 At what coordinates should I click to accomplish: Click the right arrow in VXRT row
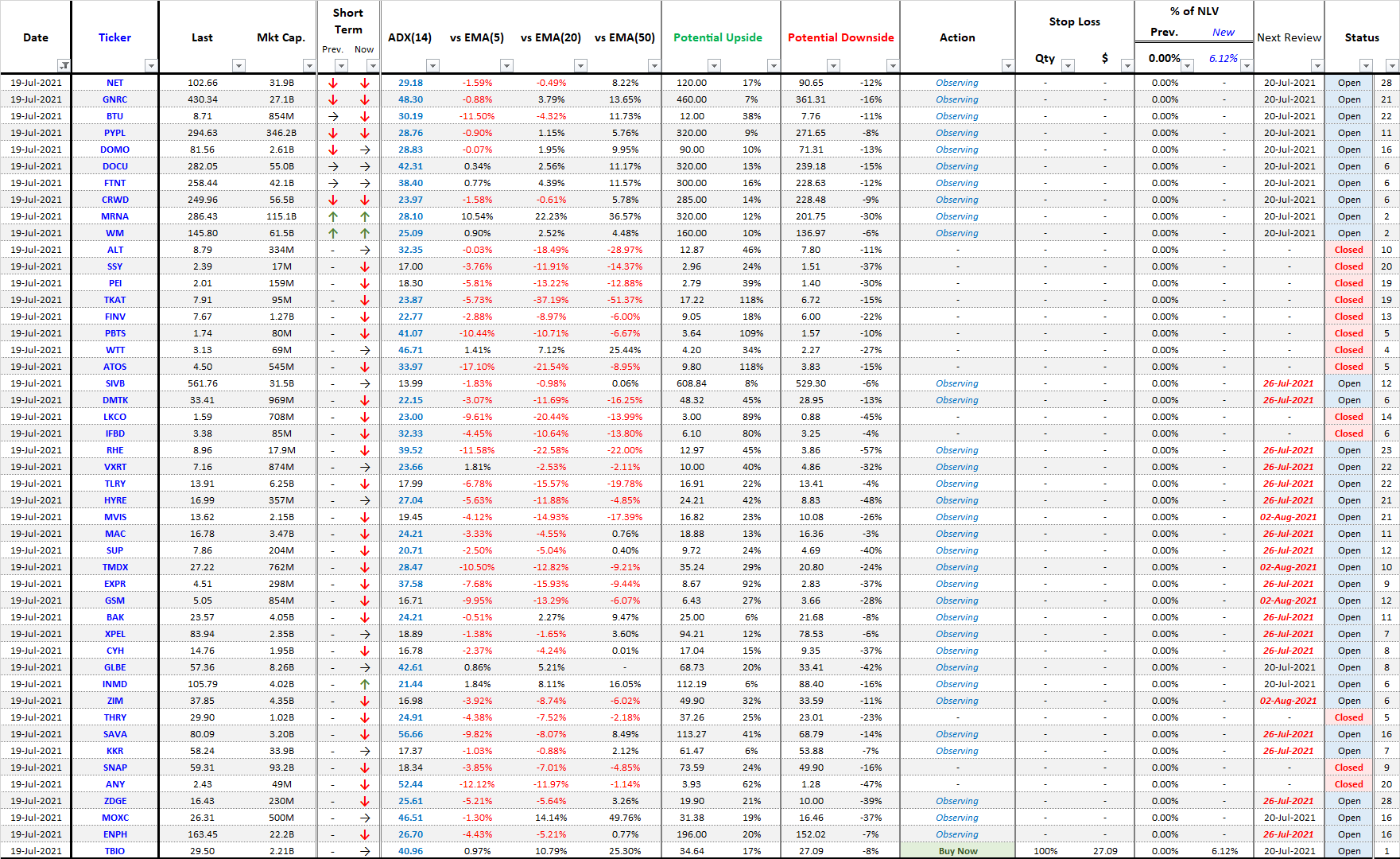coord(365,467)
